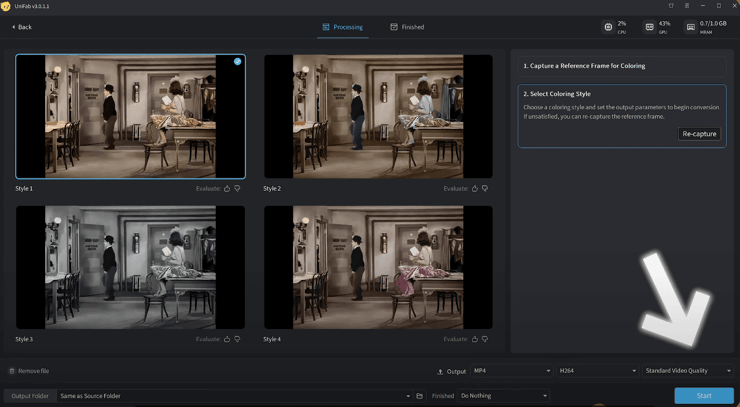Toggle the blue checkmark on Style 1
The width and height of the screenshot is (740, 407).
pyautogui.click(x=237, y=61)
